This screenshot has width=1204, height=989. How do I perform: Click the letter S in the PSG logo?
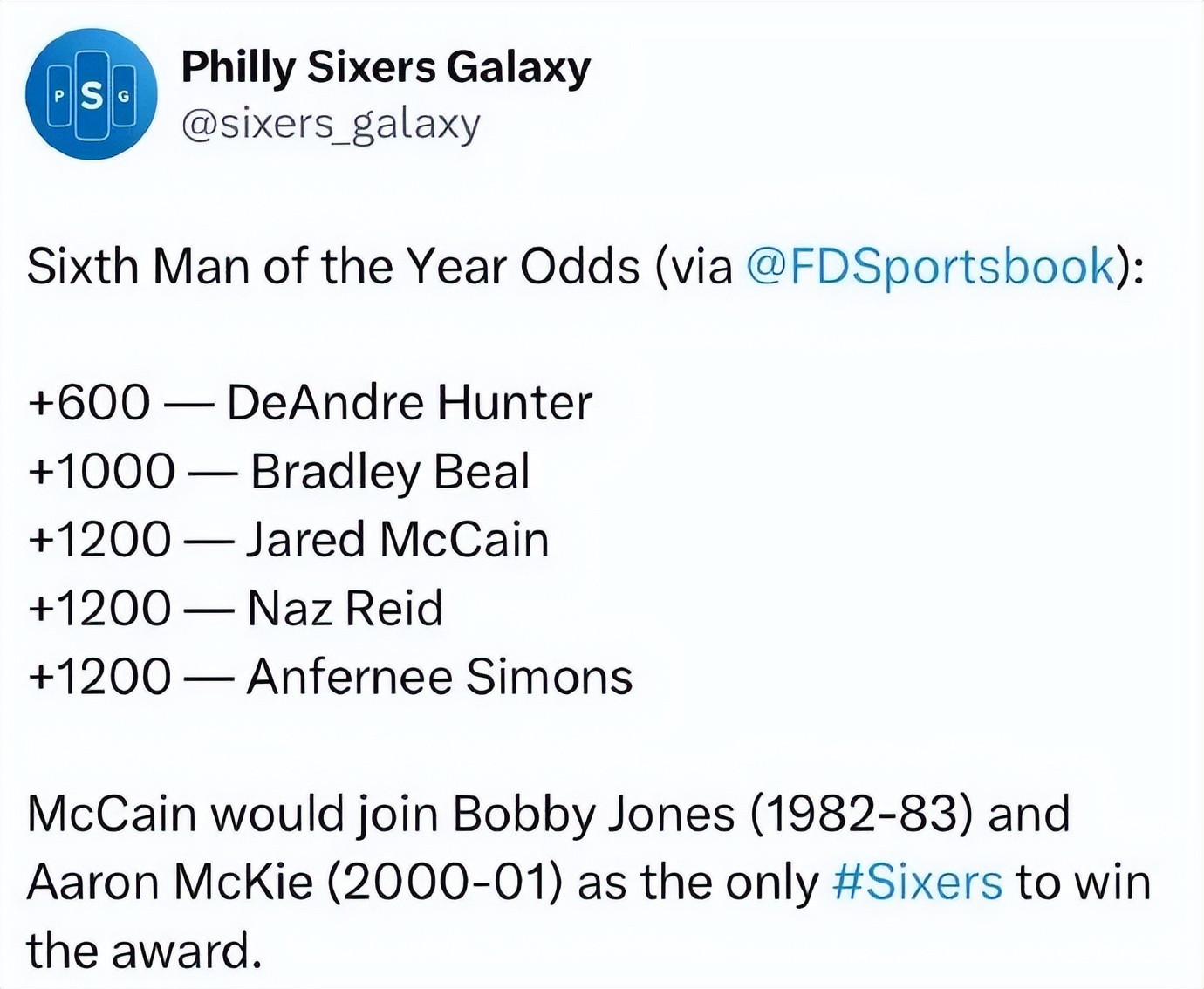point(91,97)
